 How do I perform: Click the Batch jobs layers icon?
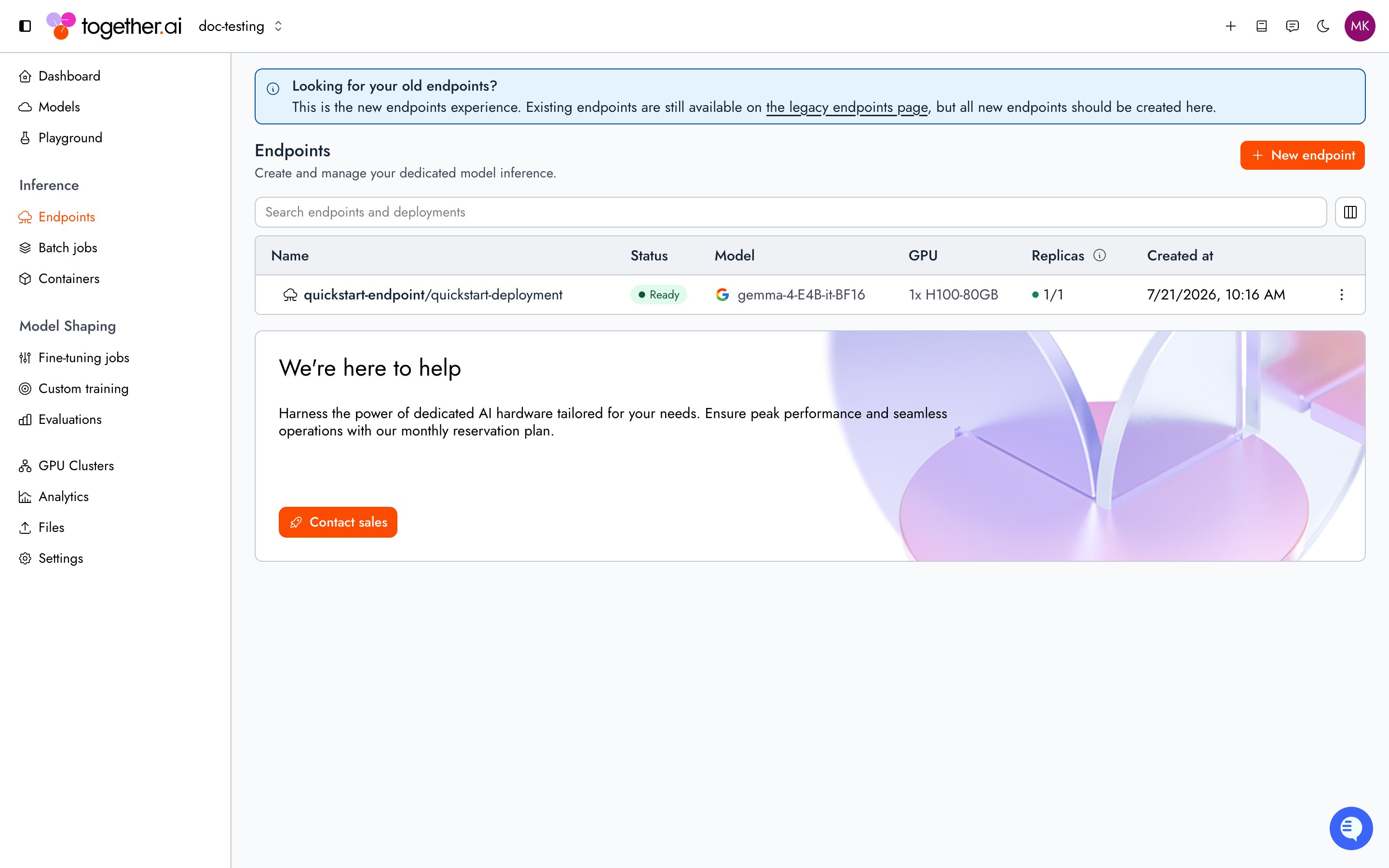click(x=25, y=248)
